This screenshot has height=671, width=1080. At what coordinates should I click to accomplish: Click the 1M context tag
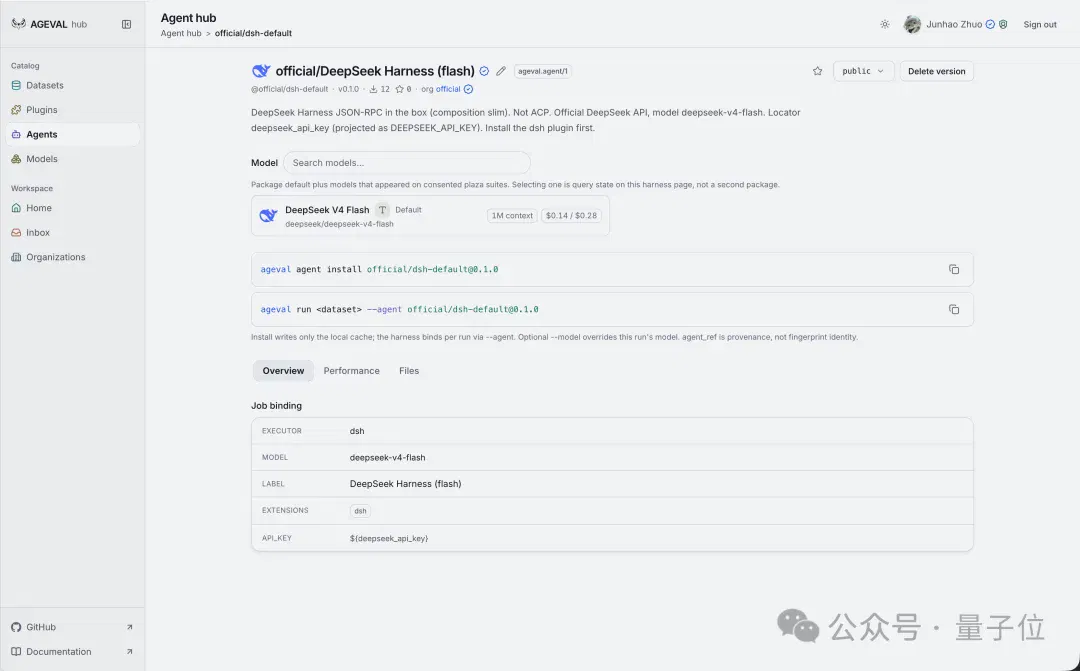[512, 216]
